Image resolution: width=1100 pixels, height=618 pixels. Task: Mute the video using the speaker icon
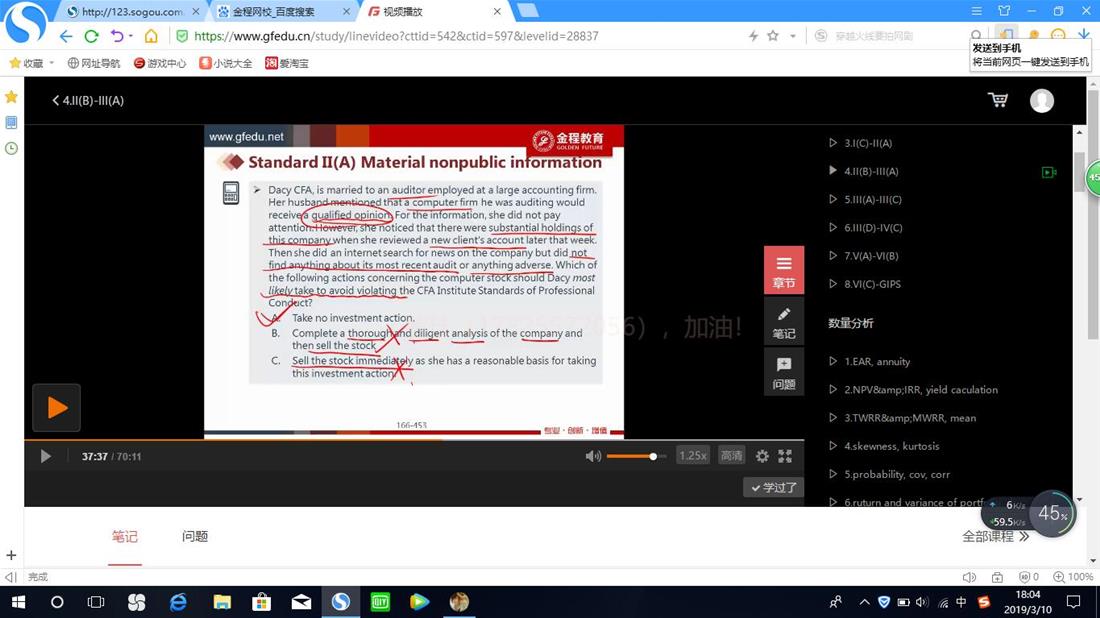[593, 456]
